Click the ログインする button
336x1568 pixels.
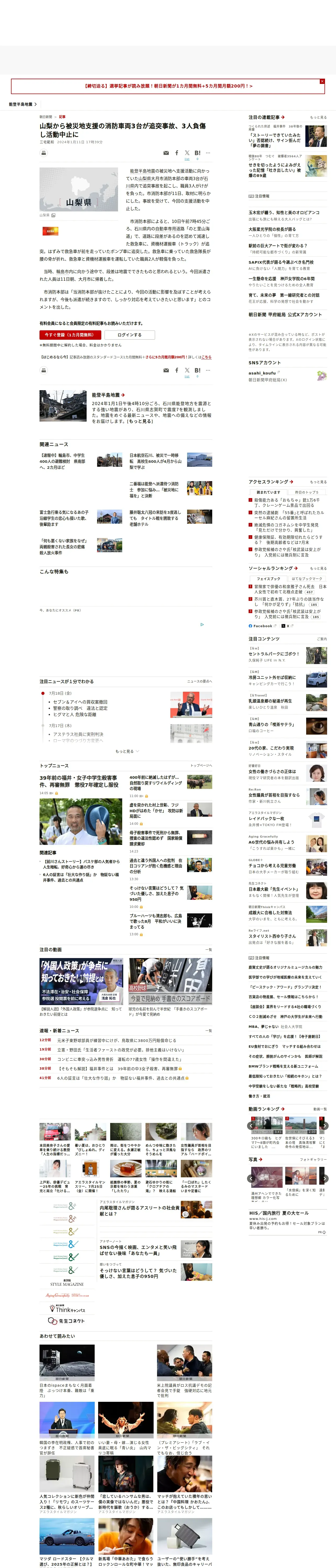pyautogui.click(x=129, y=335)
